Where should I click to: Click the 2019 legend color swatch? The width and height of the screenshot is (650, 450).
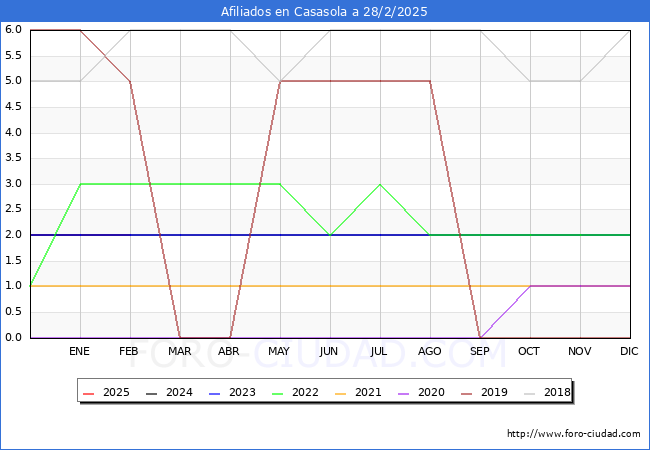466,393
